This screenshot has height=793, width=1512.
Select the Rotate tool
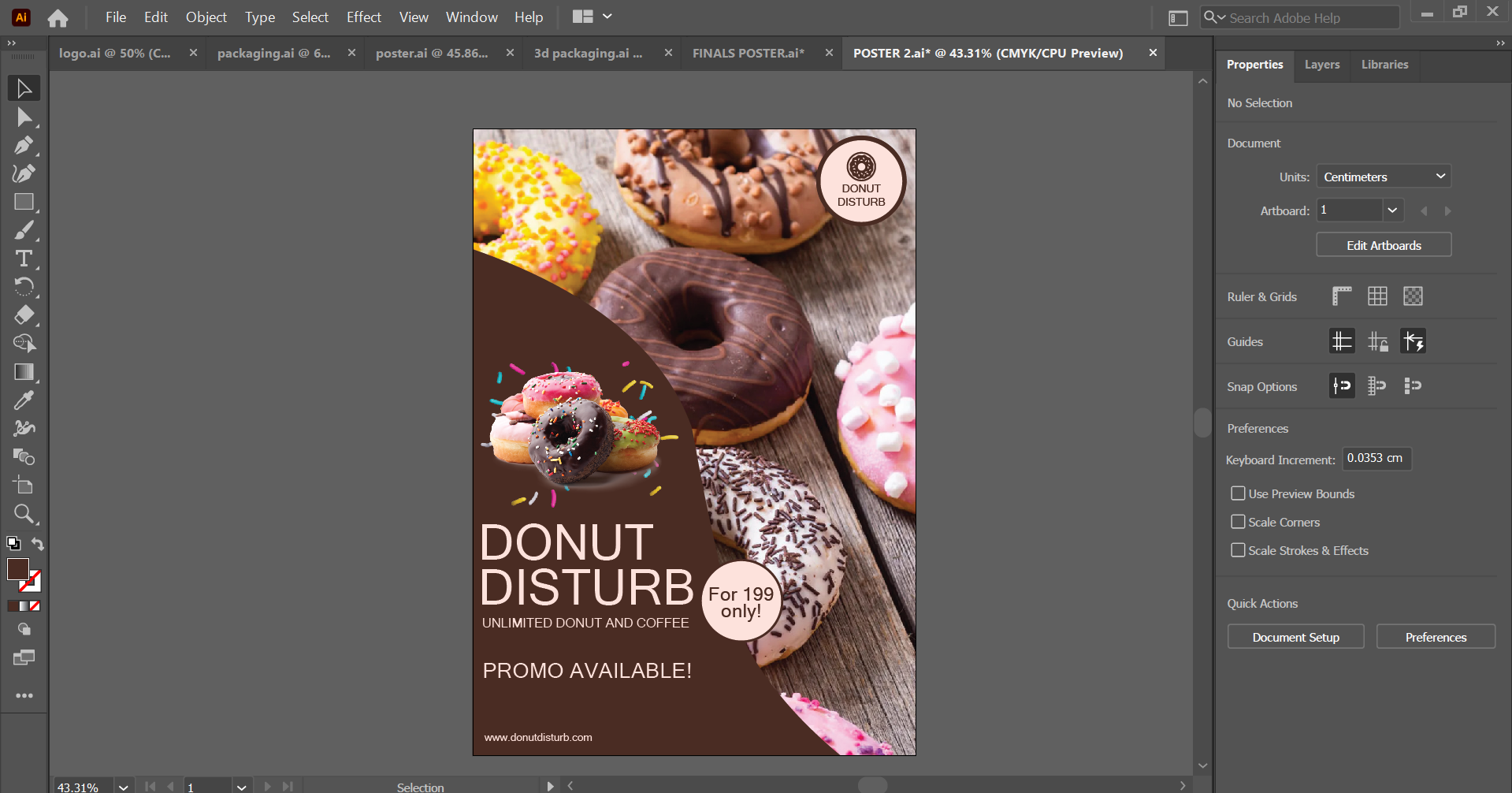point(24,287)
